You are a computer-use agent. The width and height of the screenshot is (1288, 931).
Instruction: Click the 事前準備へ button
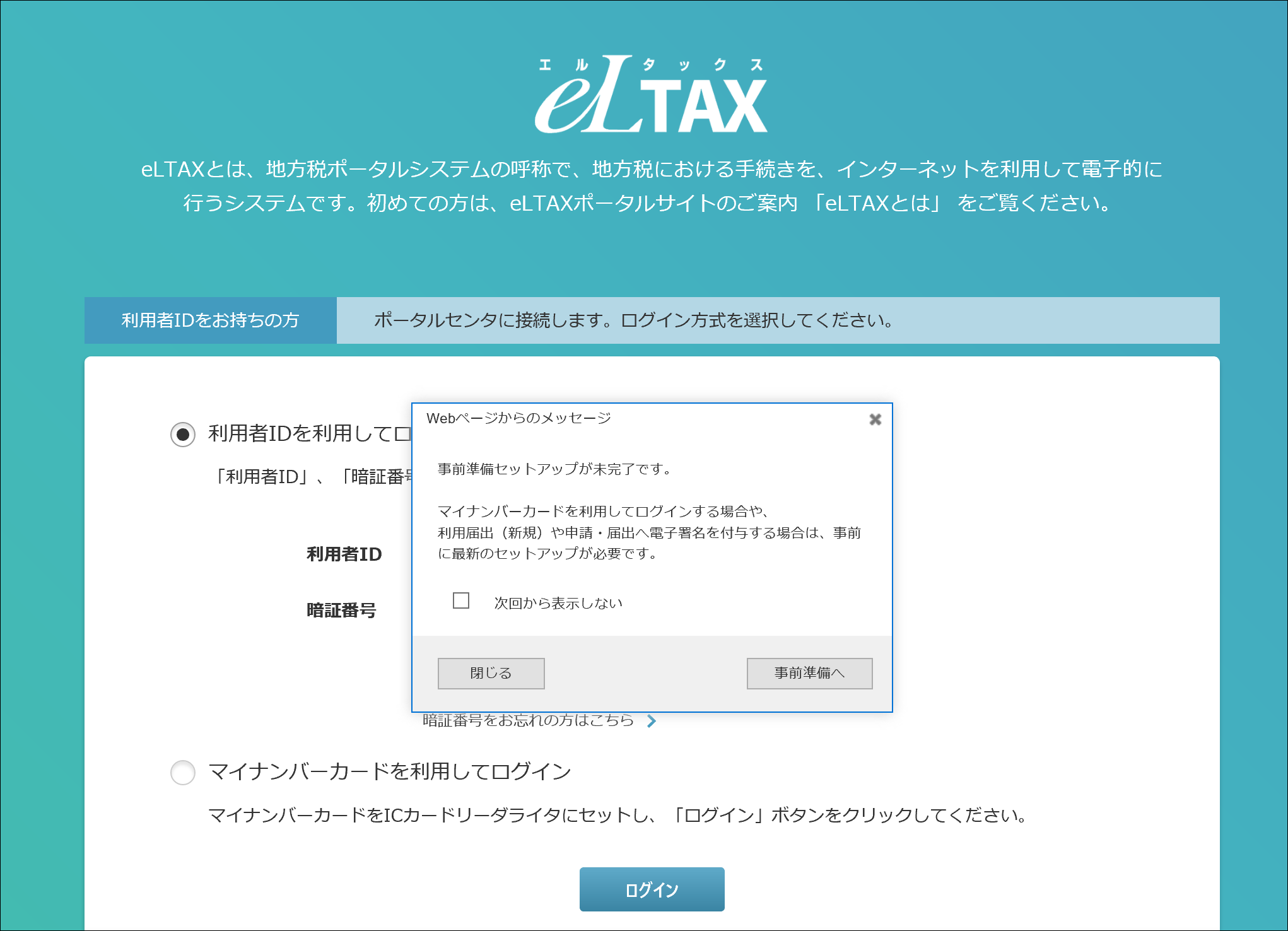(809, 674)
